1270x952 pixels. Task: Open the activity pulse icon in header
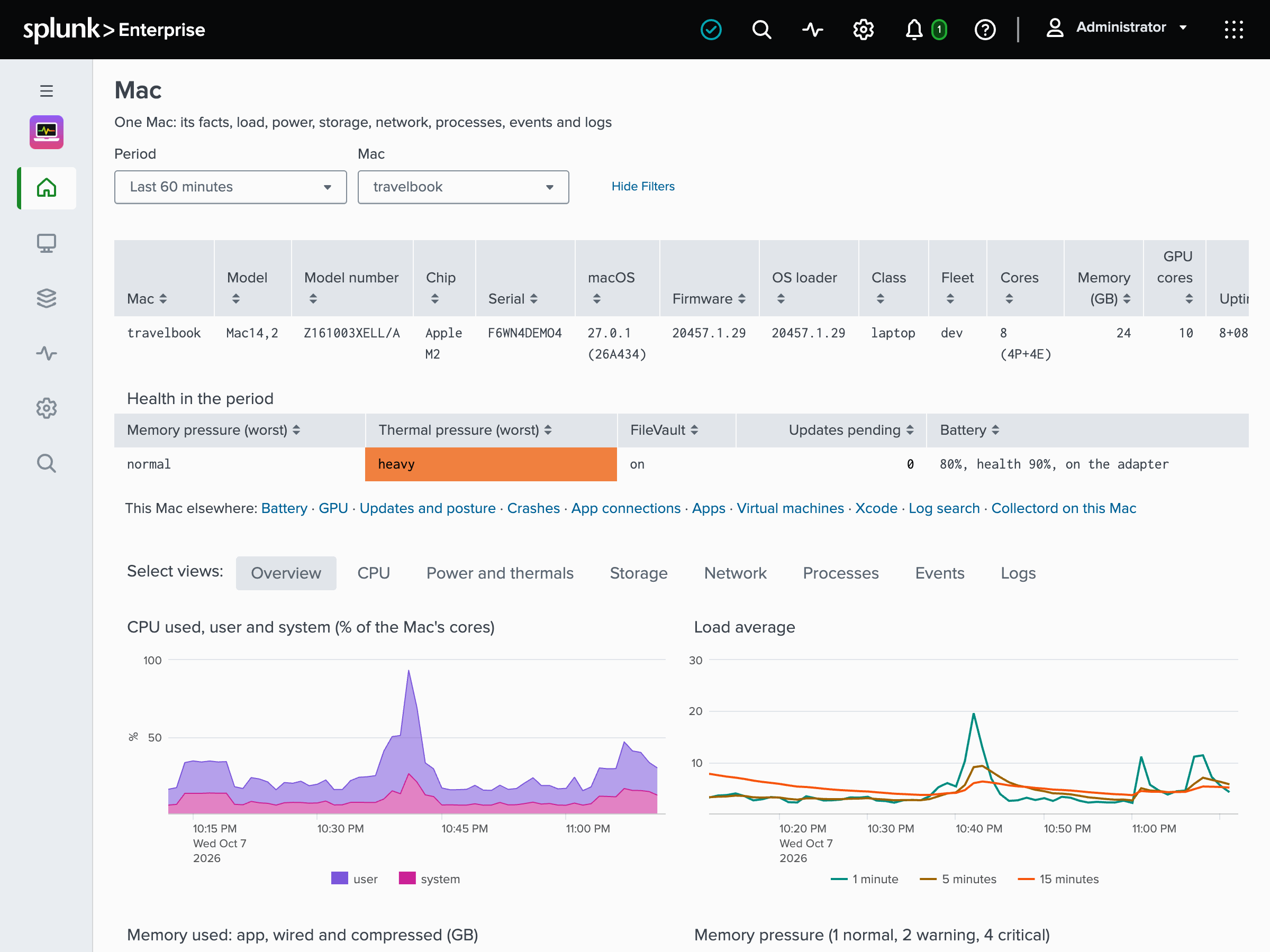point(812,29)
